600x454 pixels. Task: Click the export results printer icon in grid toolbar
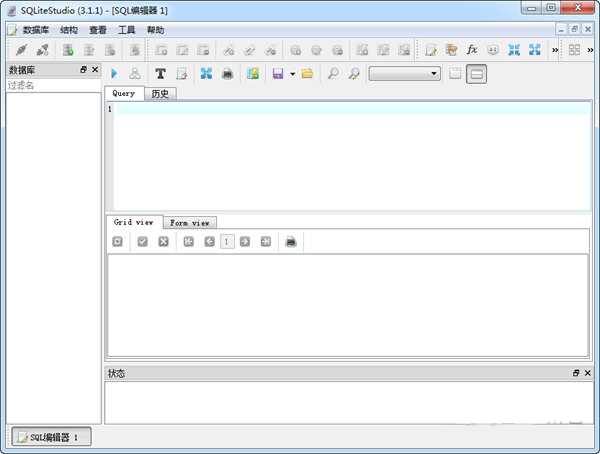point(291,242)
